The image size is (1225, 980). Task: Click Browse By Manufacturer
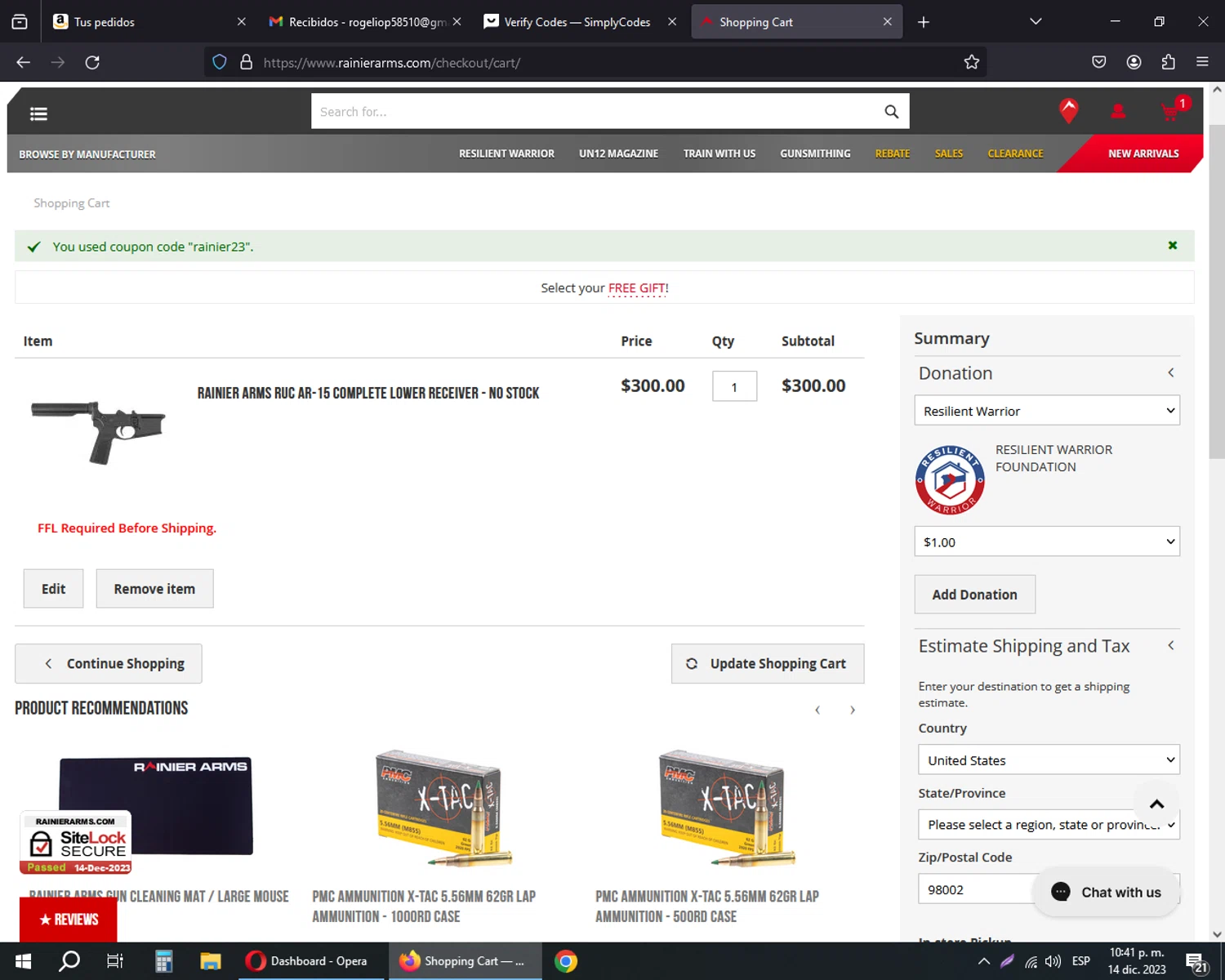[87, 154]
